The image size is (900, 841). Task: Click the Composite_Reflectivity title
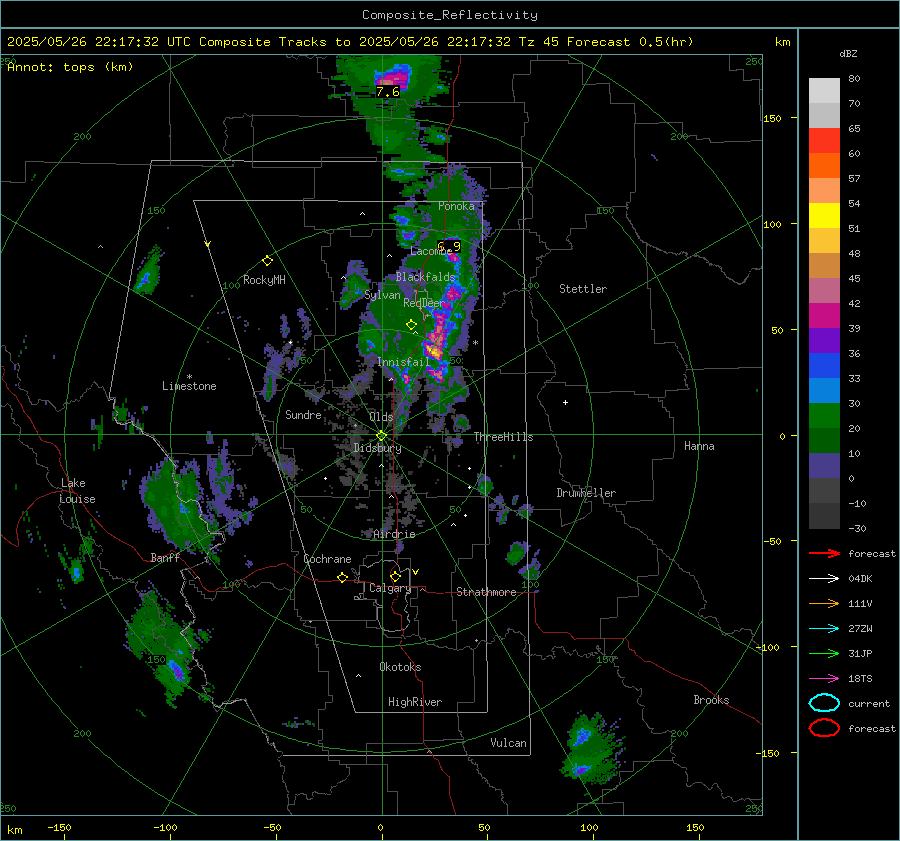click(x=450, y=15)
